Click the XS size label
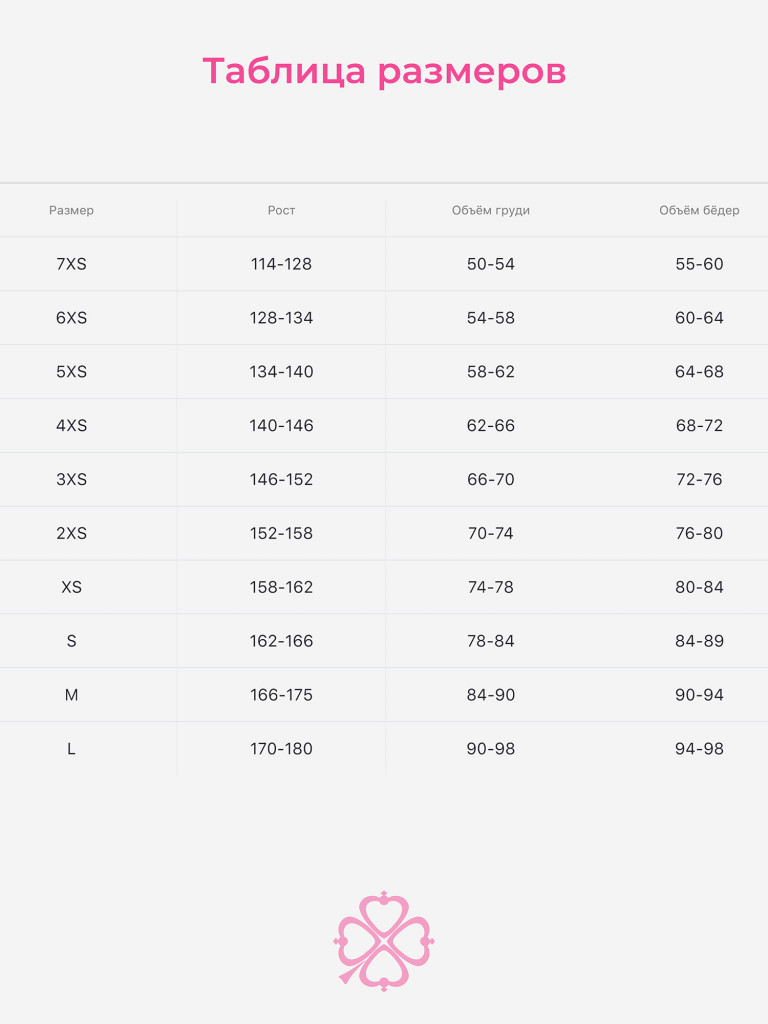This screenshot has width=768, height=1024. 72,588
